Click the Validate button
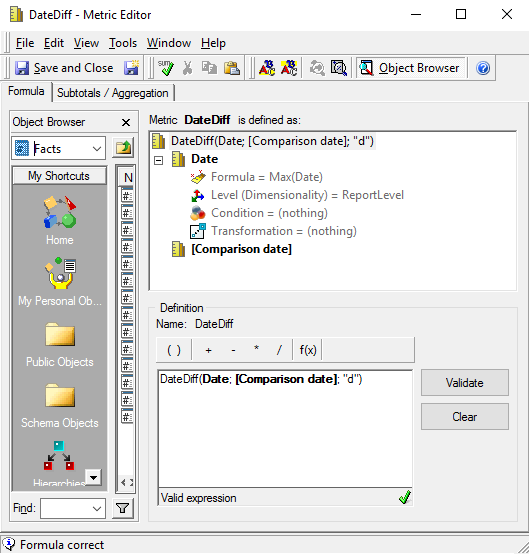 [465, 383]
